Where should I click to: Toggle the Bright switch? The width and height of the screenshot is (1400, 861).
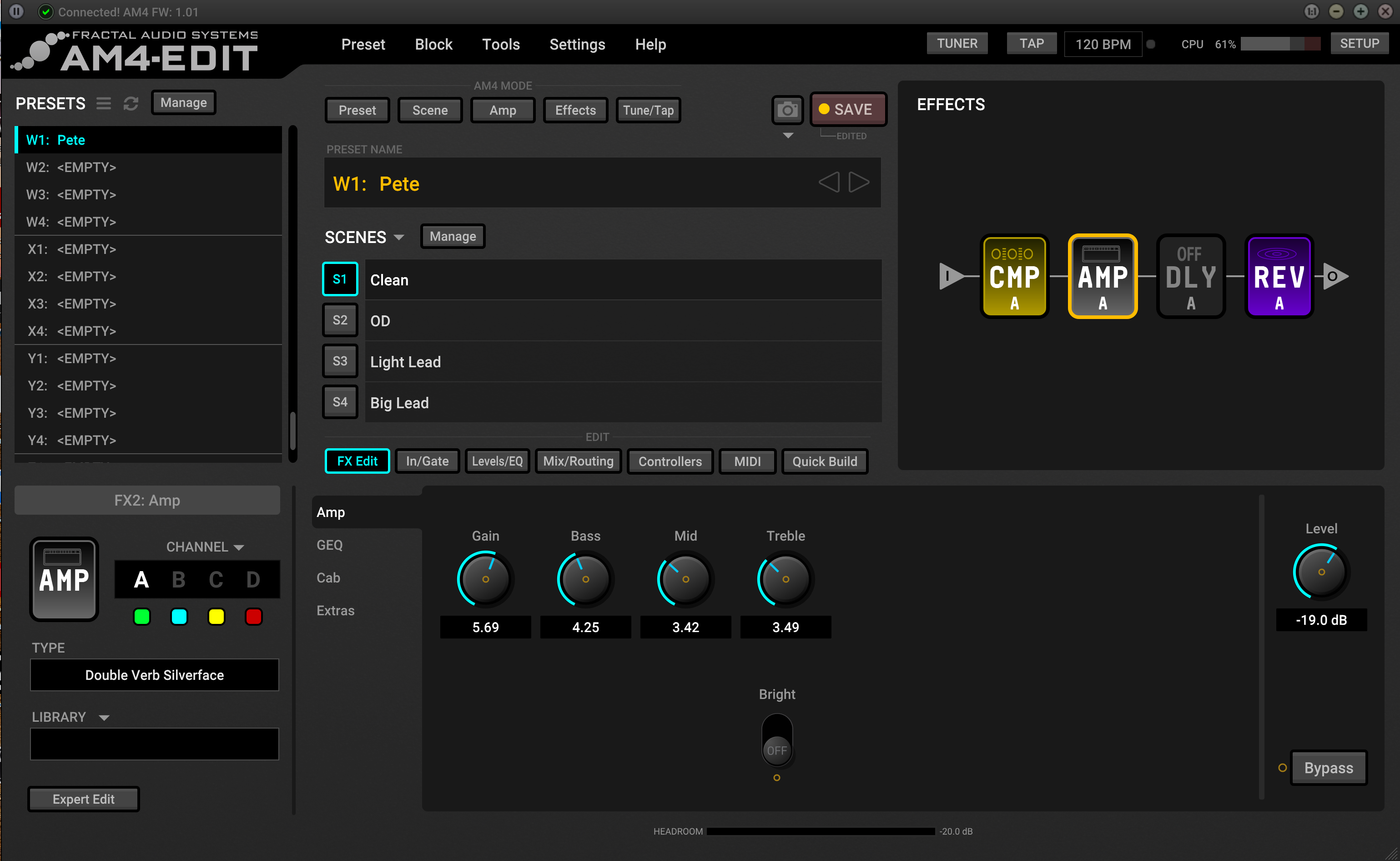pos(777,740)
